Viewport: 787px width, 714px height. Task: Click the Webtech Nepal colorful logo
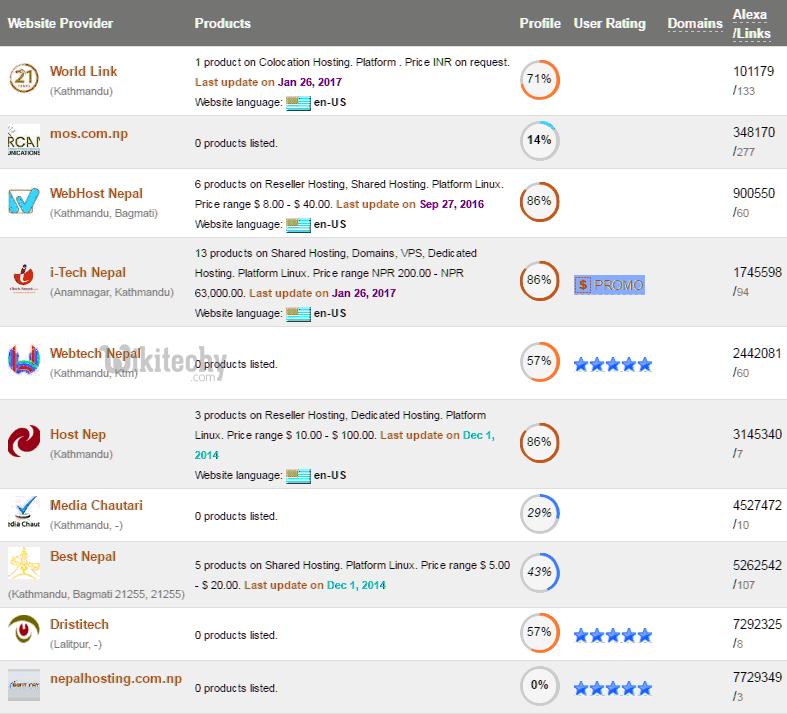(24, 360)
